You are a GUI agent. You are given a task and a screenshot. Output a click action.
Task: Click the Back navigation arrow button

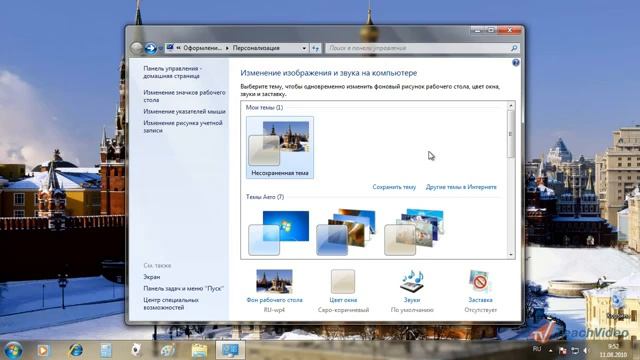pos(137,48)
